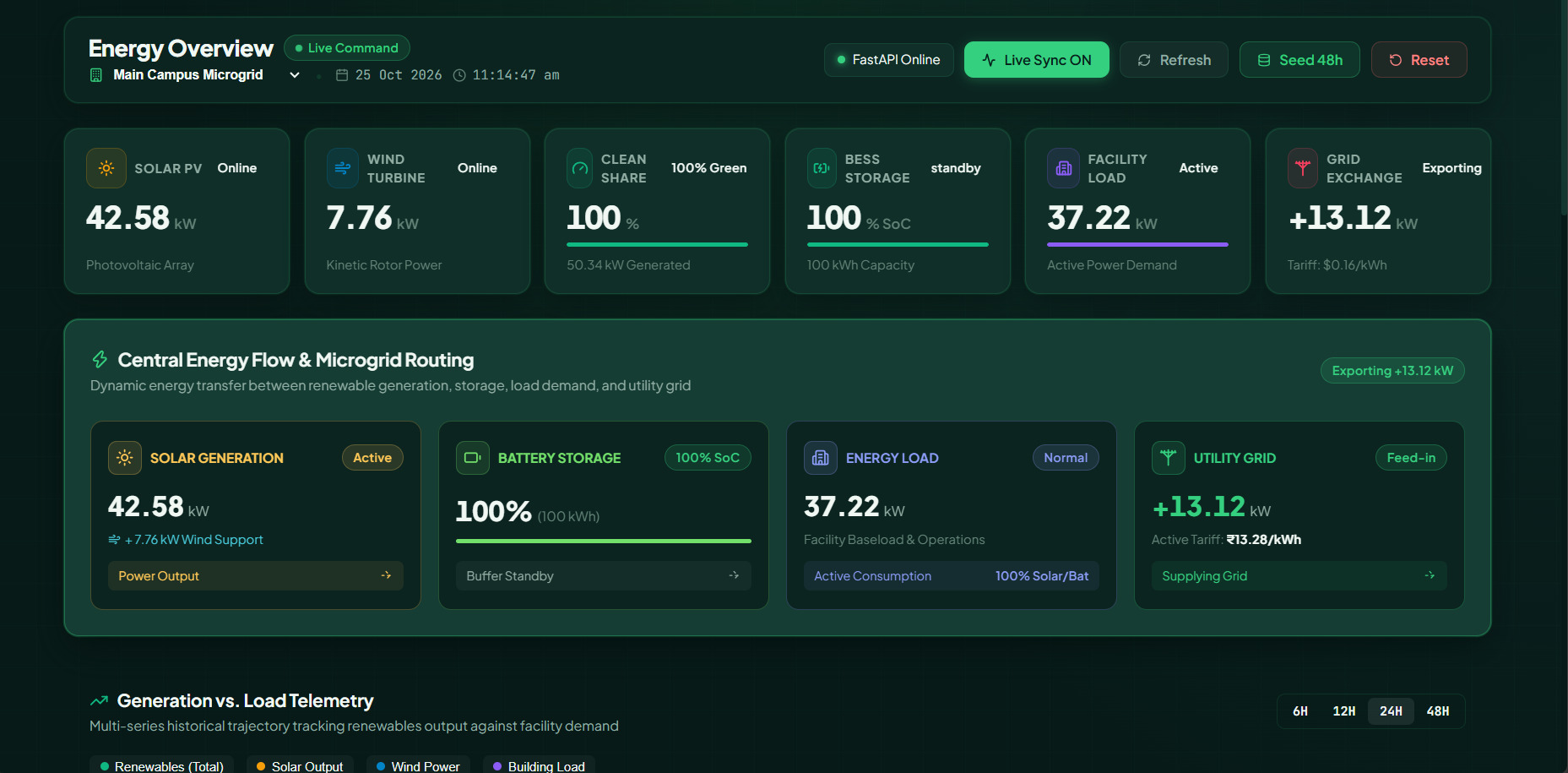Click the Seed 48h button
Viewport: 1568px width, 773px height.
pyautogui.click(x=1299, y=60)
